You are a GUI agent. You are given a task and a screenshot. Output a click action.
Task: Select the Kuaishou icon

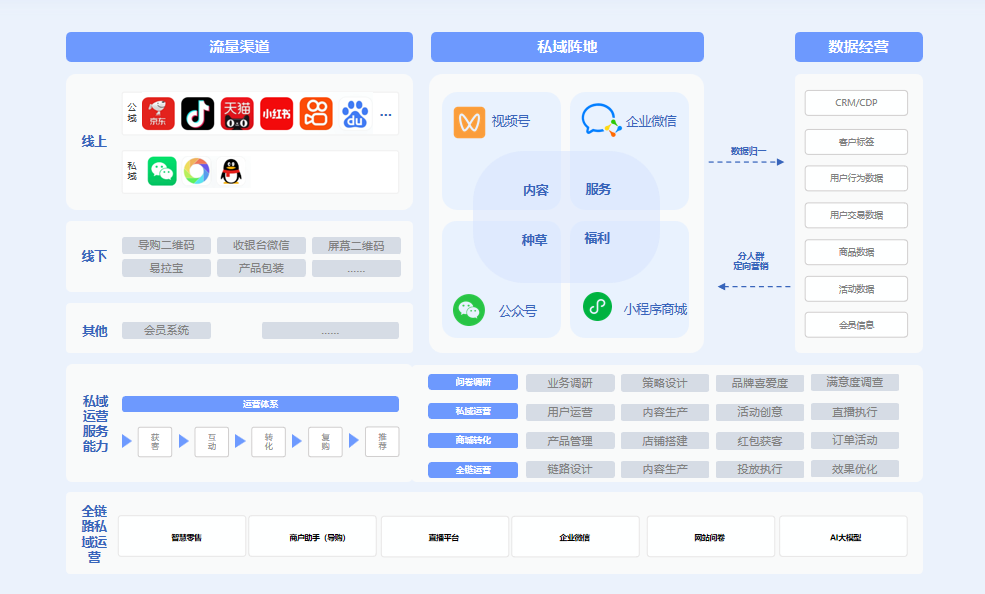point(314,114)
